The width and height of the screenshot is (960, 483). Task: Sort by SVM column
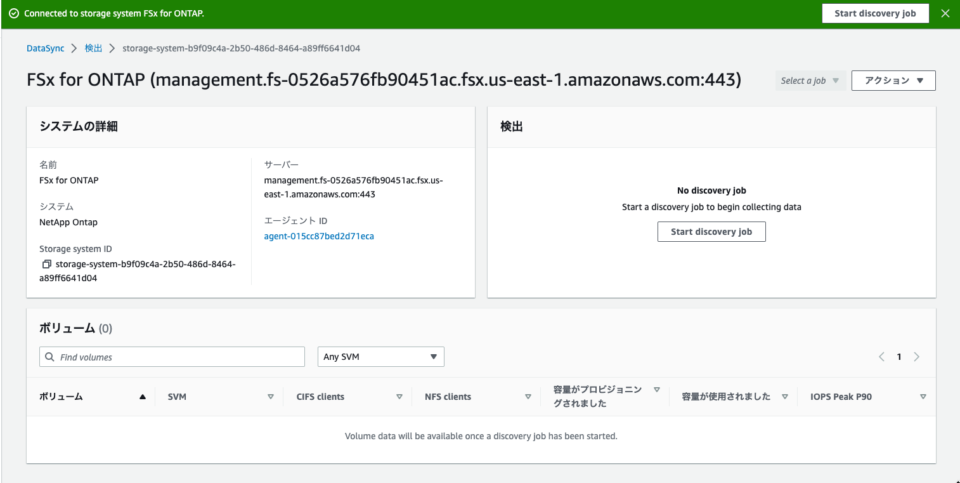click(271, 397)
